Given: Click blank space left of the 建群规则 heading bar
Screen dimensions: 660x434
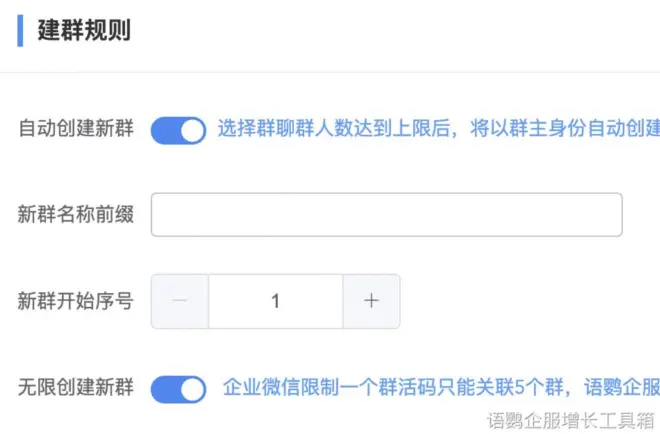Looking at the screenshot, I should pos(8,30).
